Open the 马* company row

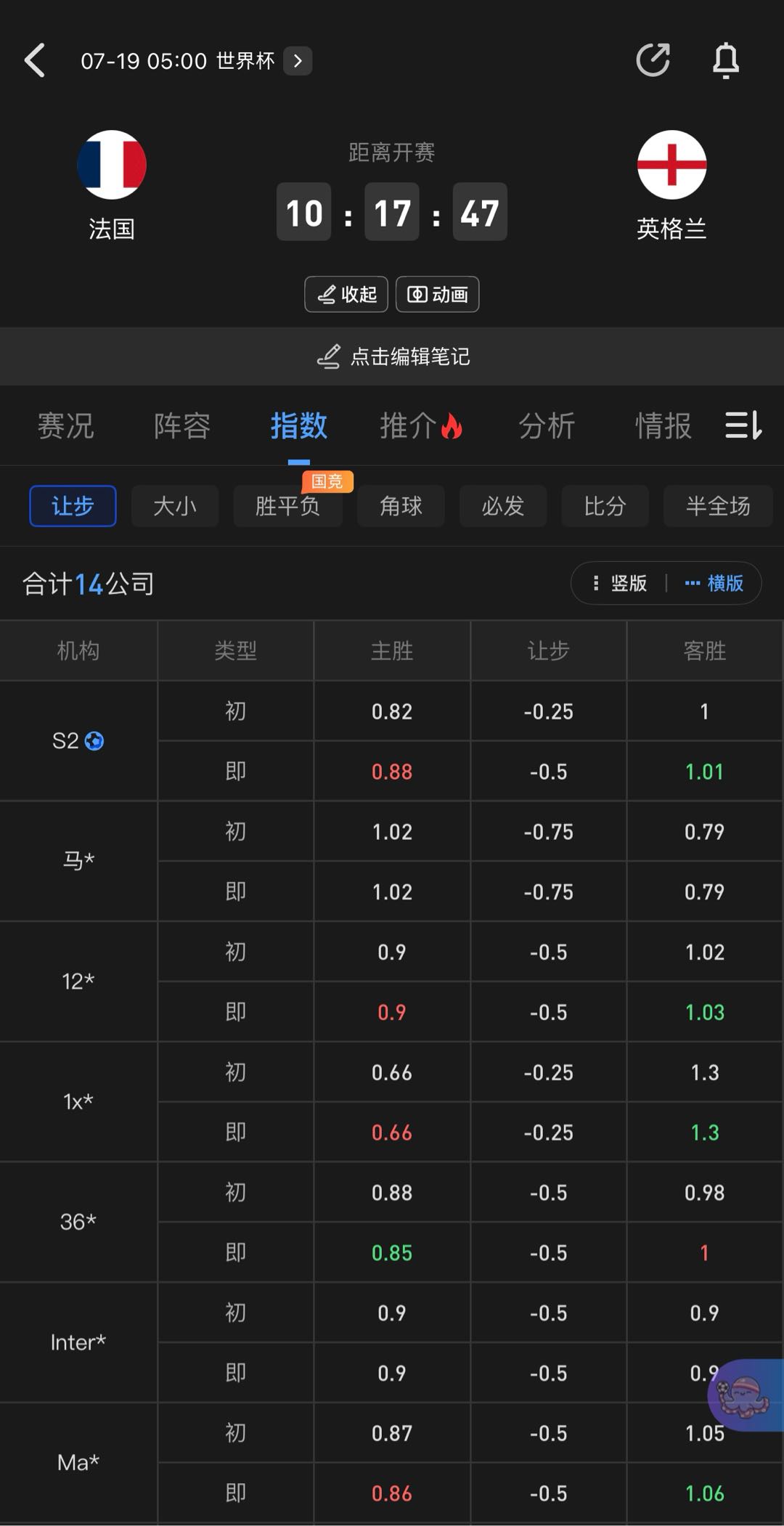pos(78,861)
